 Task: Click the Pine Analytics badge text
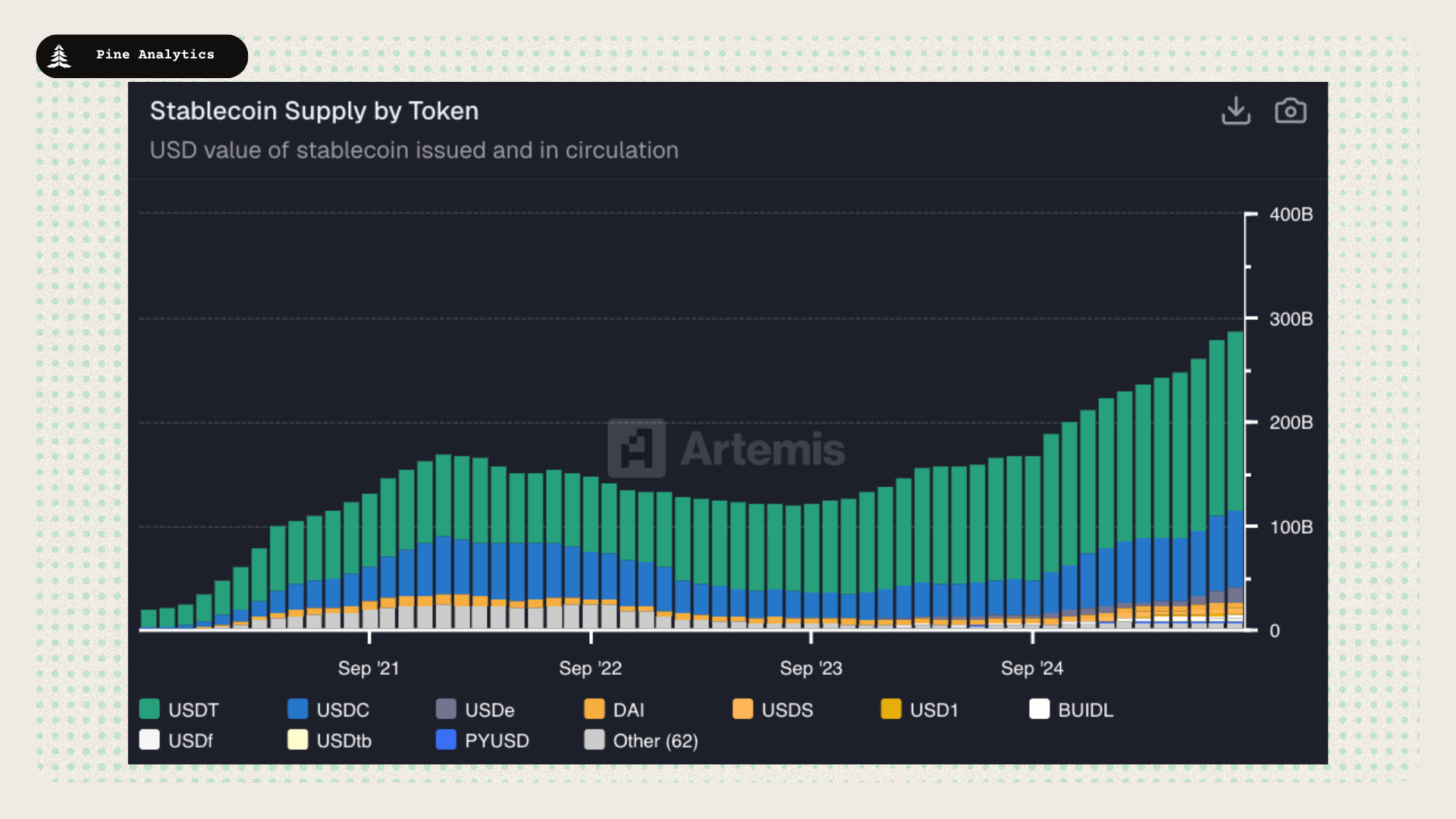[155, 55]
